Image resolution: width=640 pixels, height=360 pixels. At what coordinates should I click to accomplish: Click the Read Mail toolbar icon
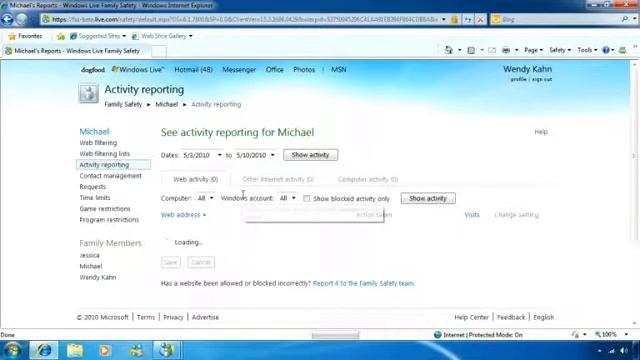492,50
